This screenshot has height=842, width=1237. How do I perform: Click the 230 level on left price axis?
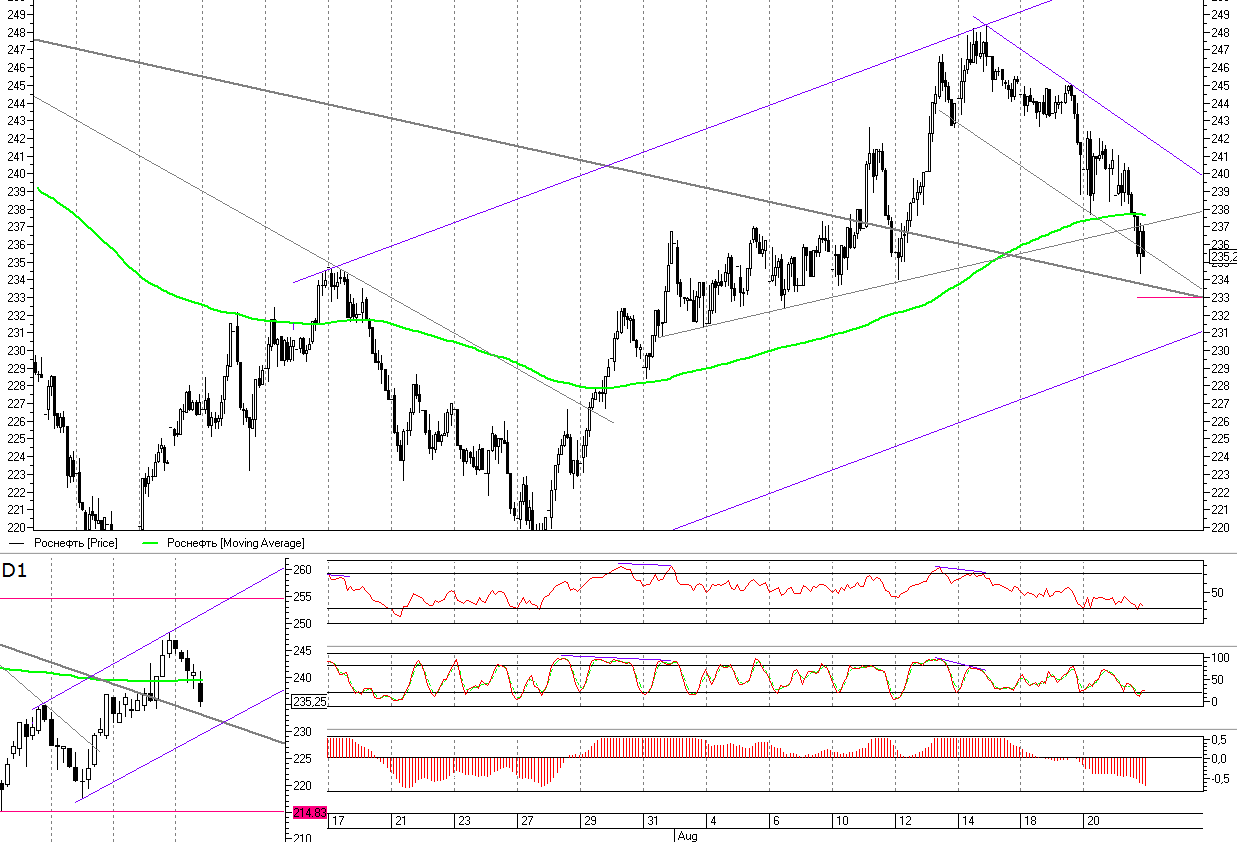point(14,351)
